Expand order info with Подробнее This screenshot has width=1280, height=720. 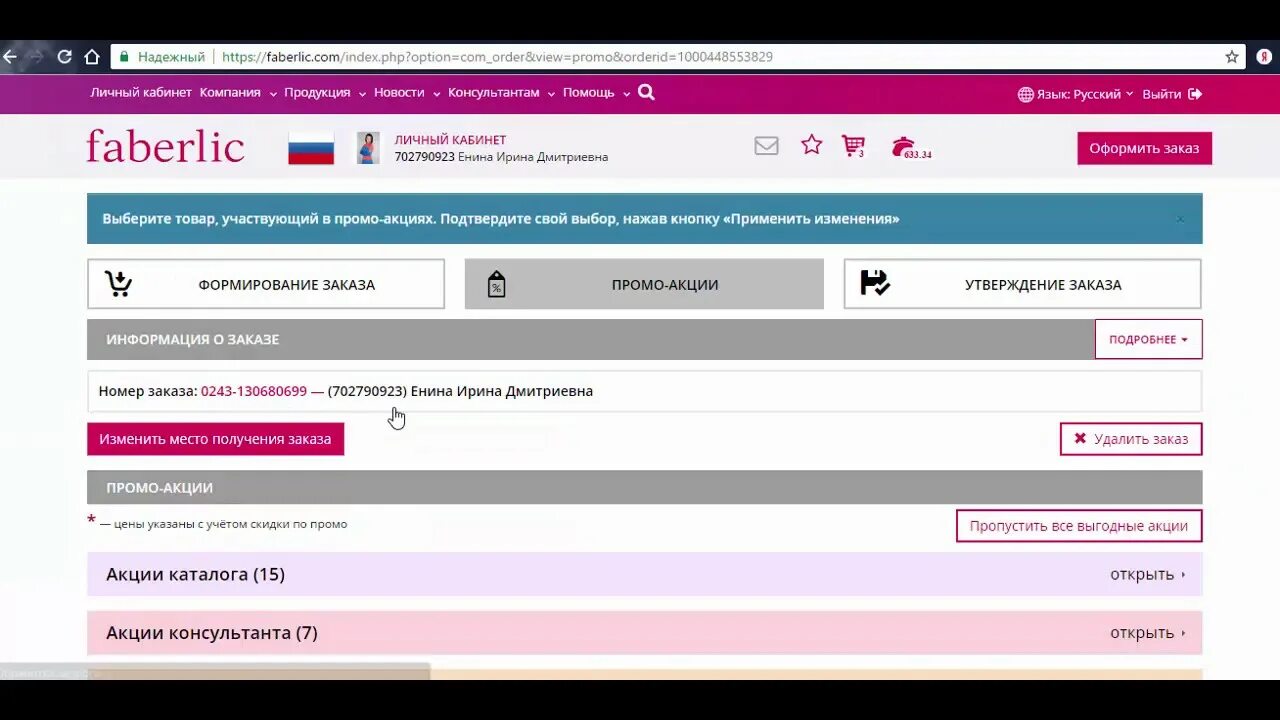point(1148,339)
